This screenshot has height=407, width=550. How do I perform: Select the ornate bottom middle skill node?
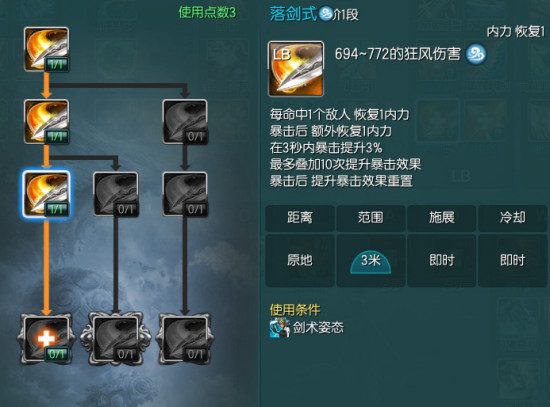point(116,339)
